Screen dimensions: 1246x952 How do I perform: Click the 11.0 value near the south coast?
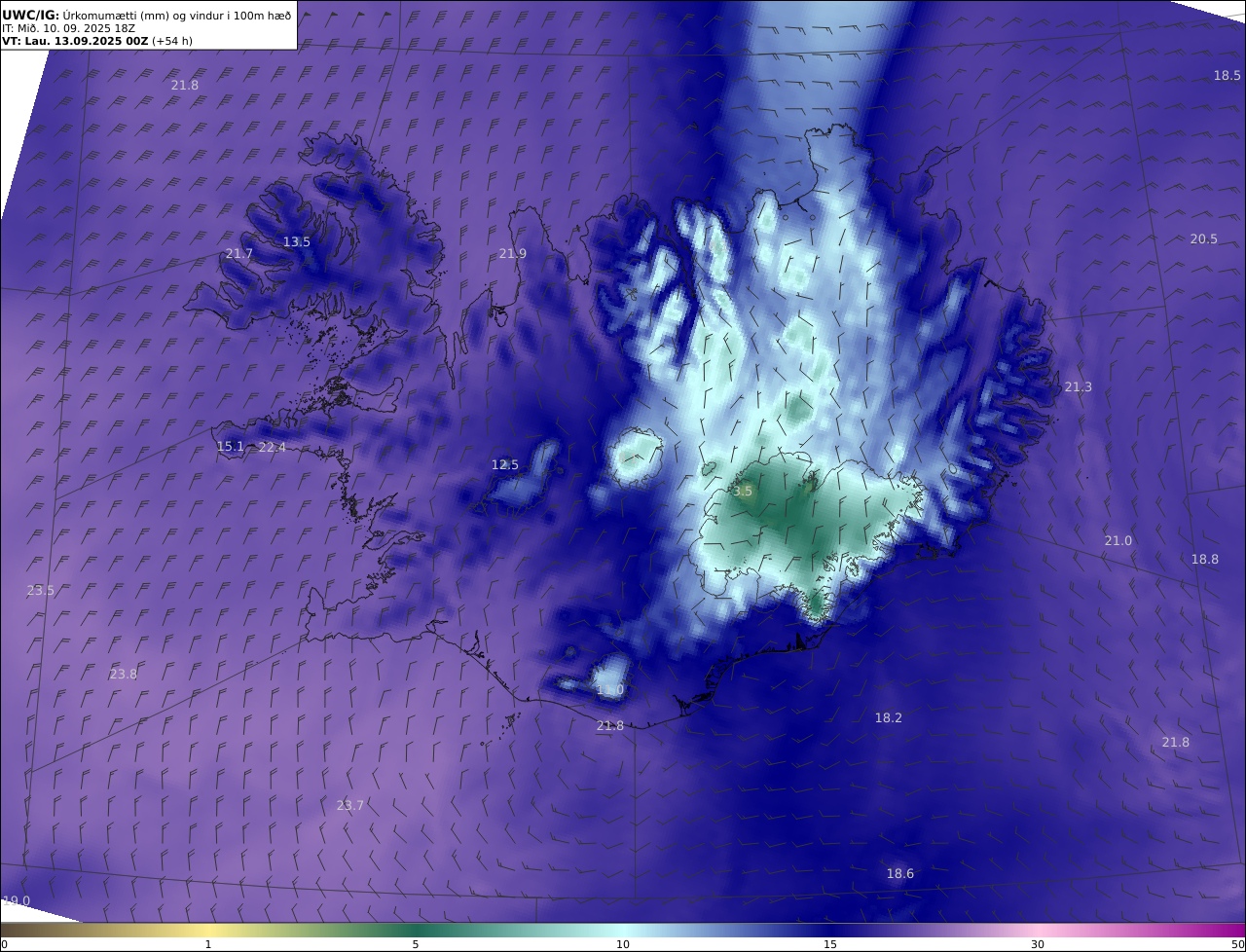(x=609, y=690)
